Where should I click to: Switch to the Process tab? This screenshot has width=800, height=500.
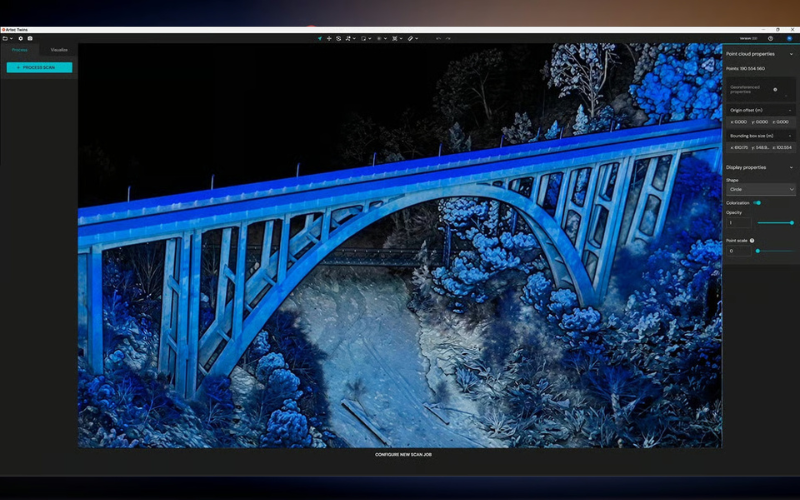coord(20,49)
